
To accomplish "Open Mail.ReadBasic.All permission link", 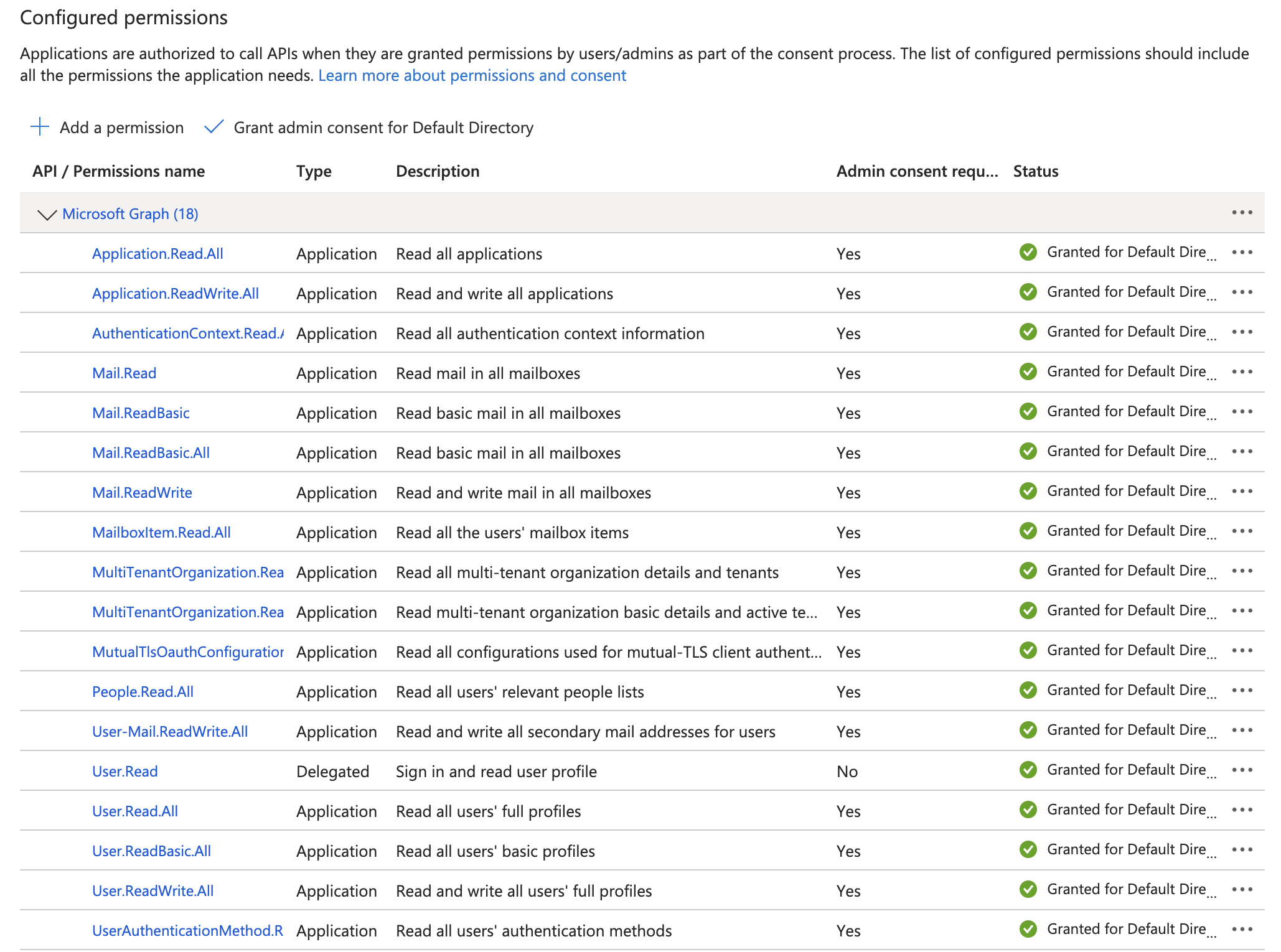I will [151, 453].
